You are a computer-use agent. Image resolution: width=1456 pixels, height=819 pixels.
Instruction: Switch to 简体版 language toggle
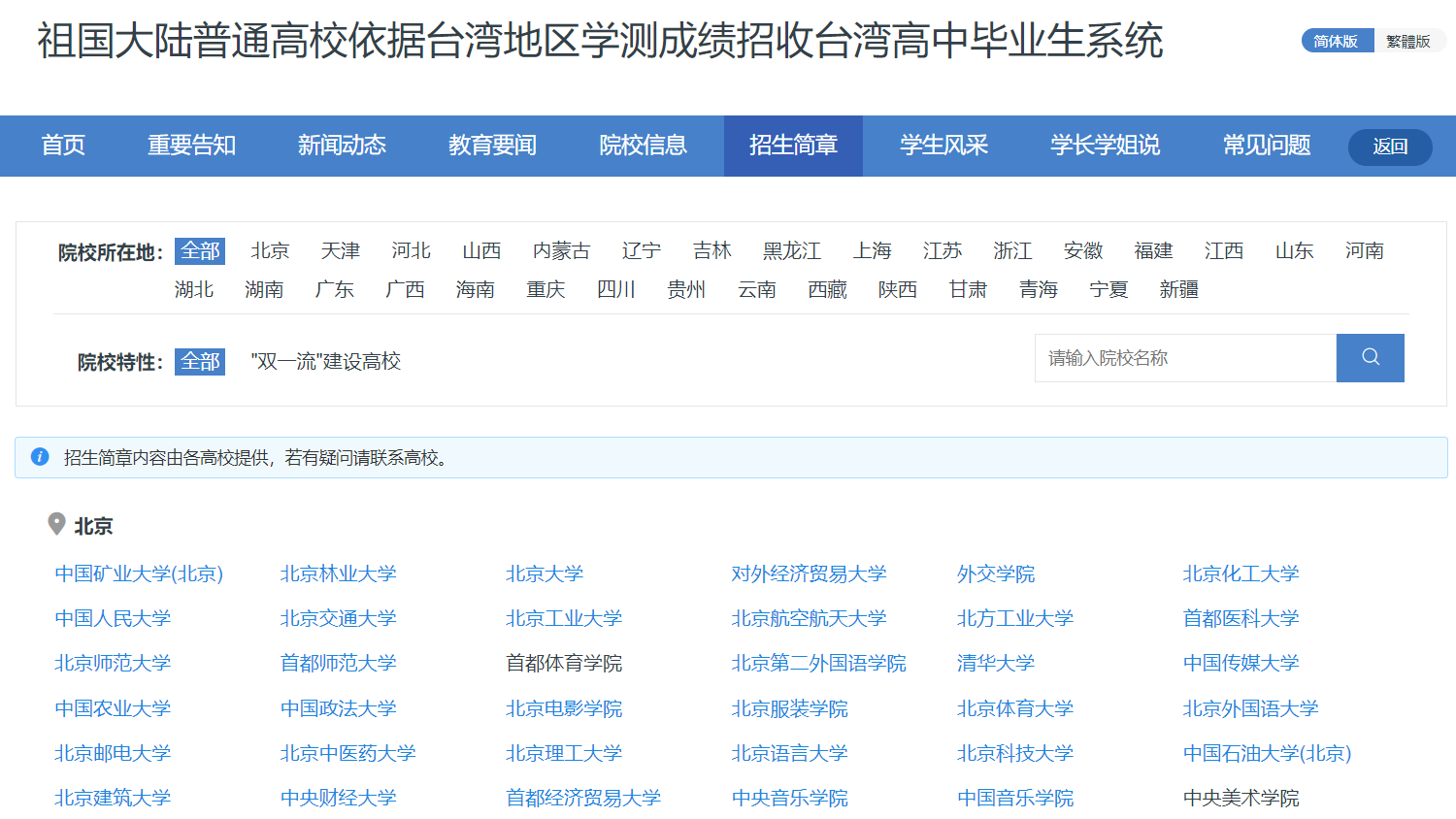click(1337, 41)
